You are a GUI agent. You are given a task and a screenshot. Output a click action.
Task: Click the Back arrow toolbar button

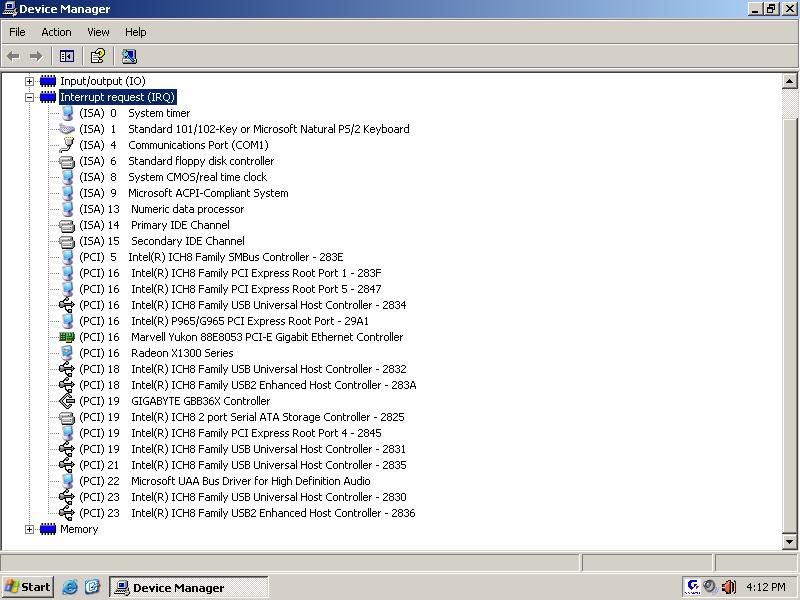[x=13, y=56]
